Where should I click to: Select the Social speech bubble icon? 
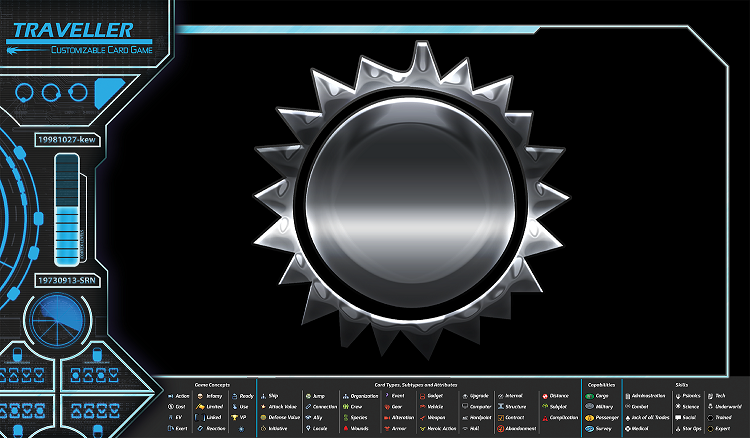678,417
